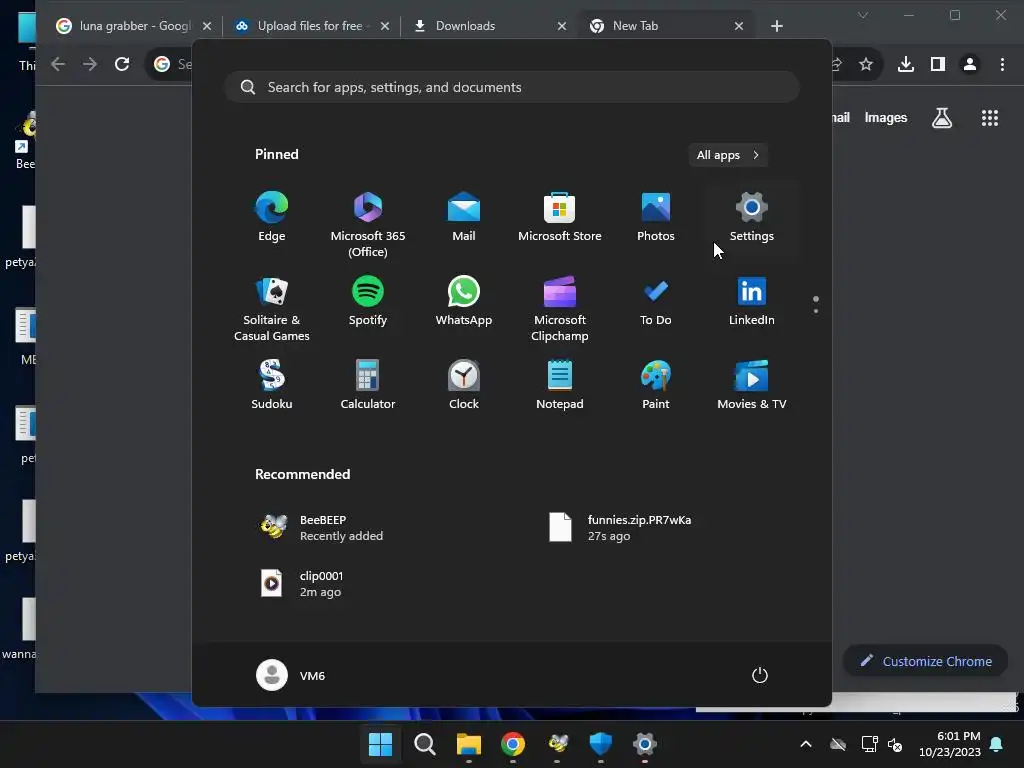This screenshot has height=768, width=1024.
Task: Open Edge from pinned apps
Action: point(272,217)
